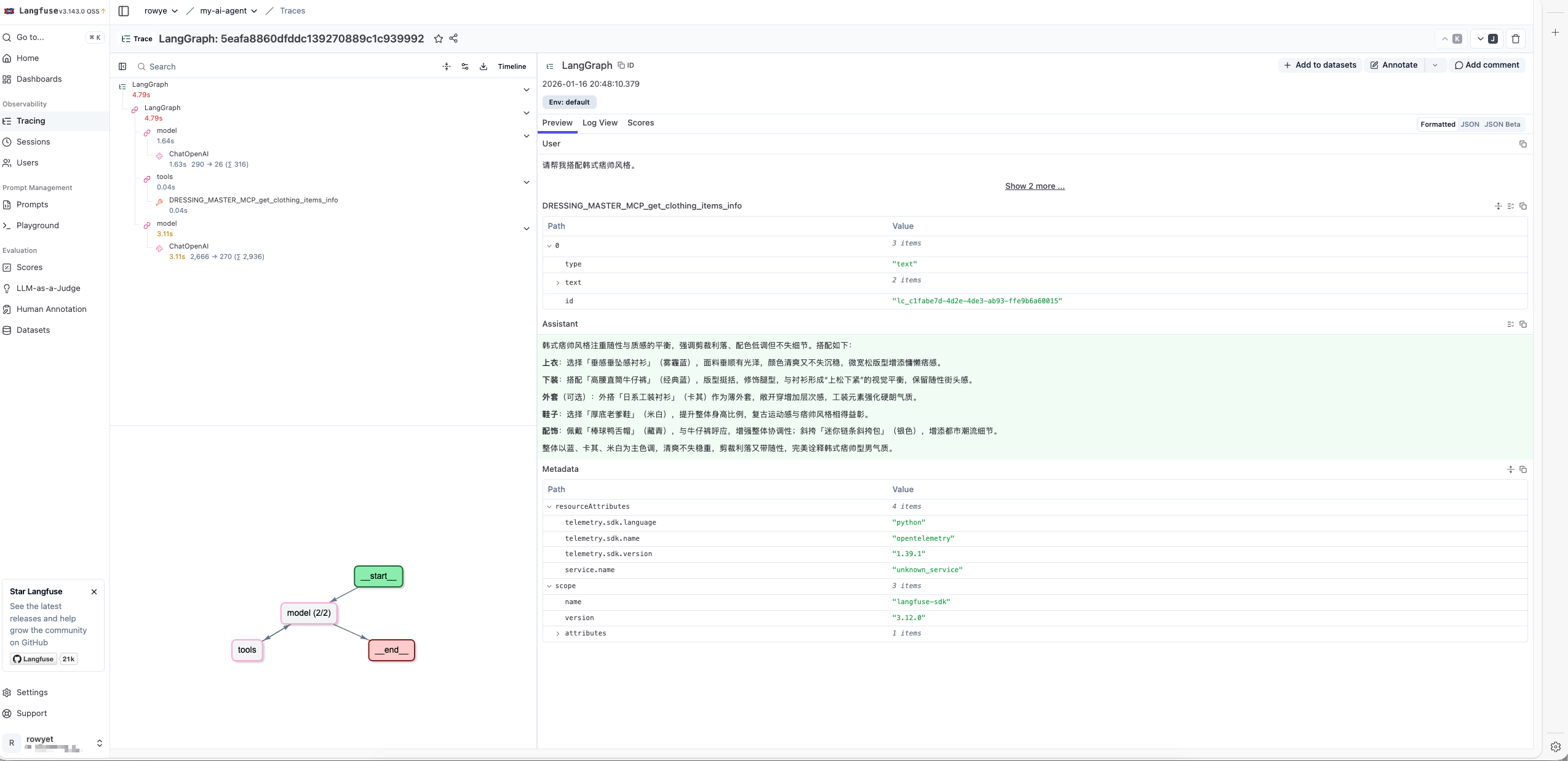The height and width of the screenshot is (761, 1568).
Task: Copy the User message content
Action: [x=1523, y=144]
